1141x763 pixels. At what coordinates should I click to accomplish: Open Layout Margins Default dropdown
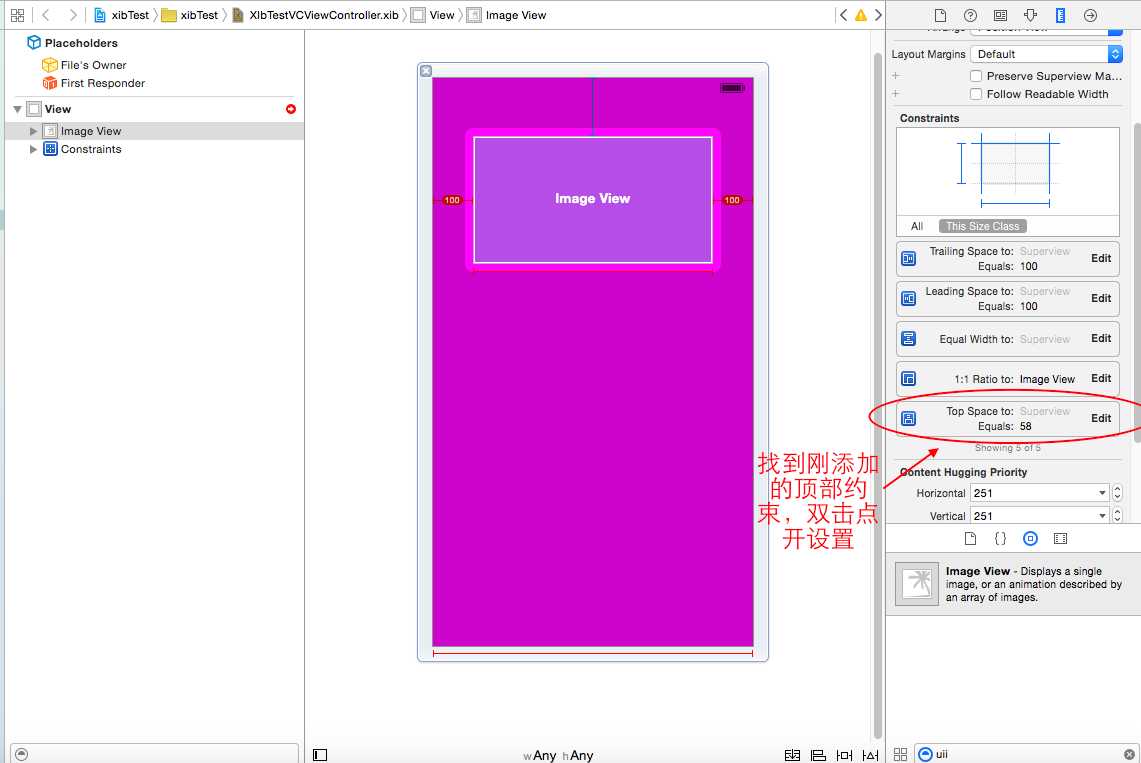[1046, 54]
